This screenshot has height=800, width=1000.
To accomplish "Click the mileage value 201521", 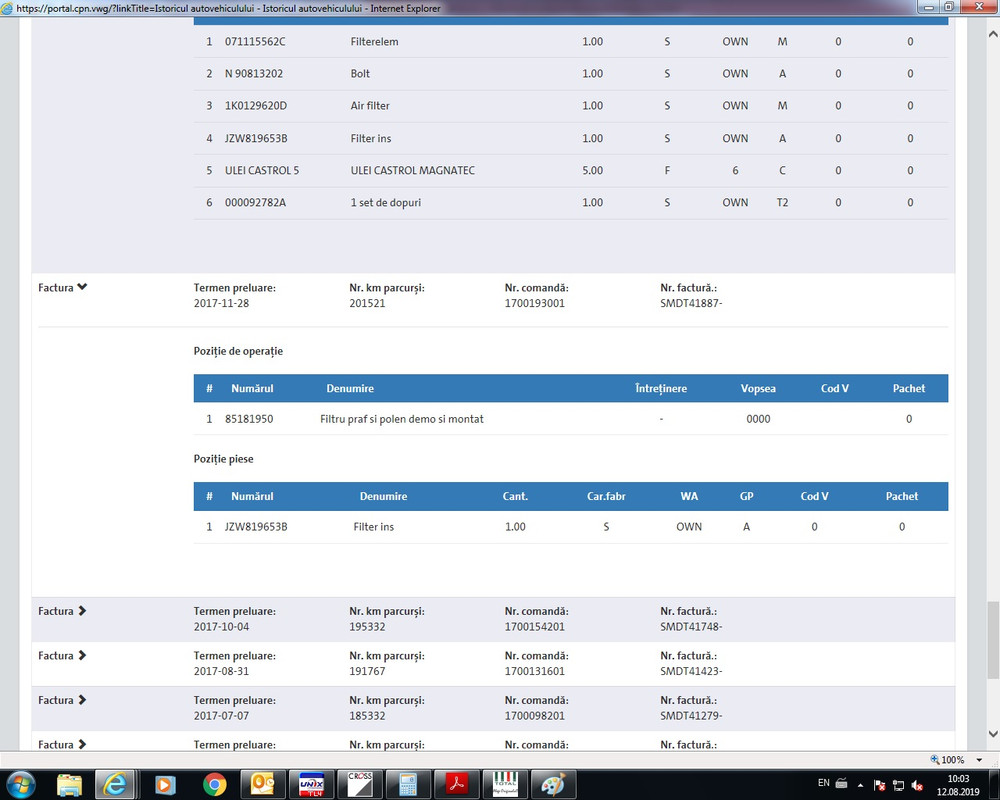I will pyautogui.click(x=367, y=304).
